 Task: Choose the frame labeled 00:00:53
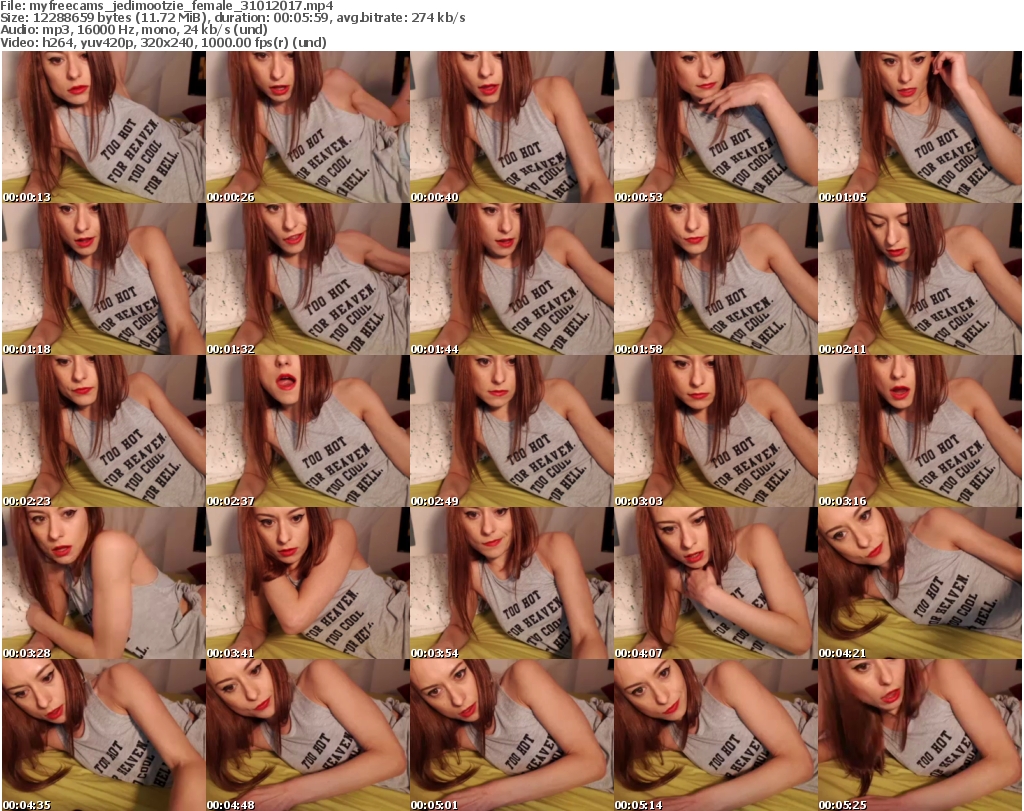coord(715,127)
